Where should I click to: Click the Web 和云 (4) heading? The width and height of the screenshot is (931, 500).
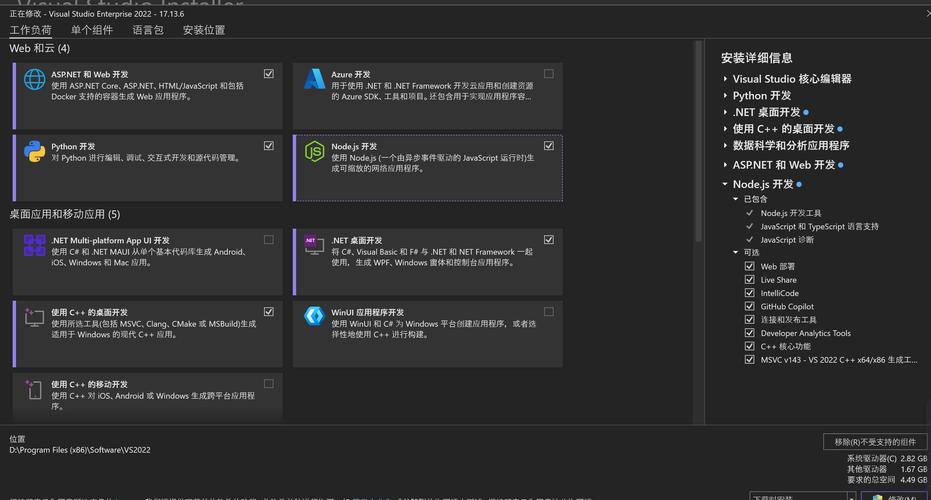click(x=39, y=48)
